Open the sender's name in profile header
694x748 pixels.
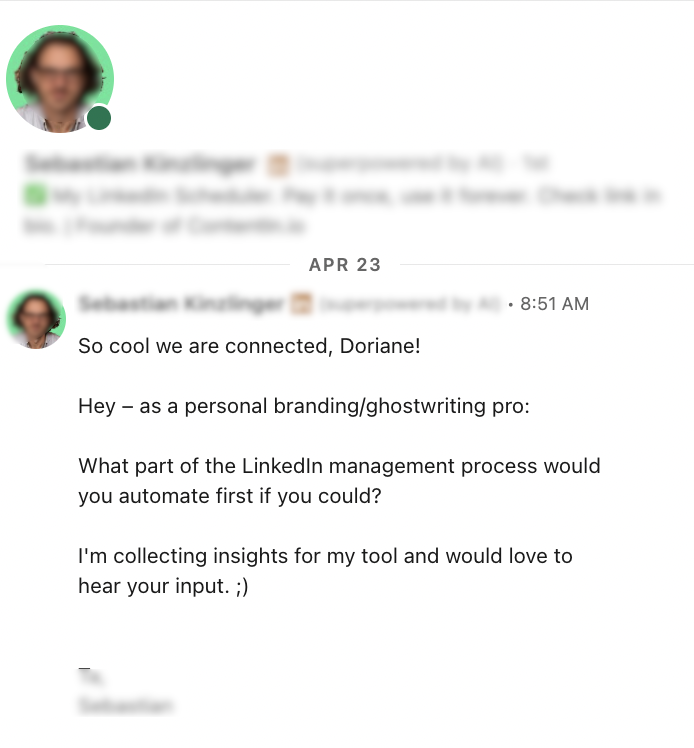click(x=140, y=163)
